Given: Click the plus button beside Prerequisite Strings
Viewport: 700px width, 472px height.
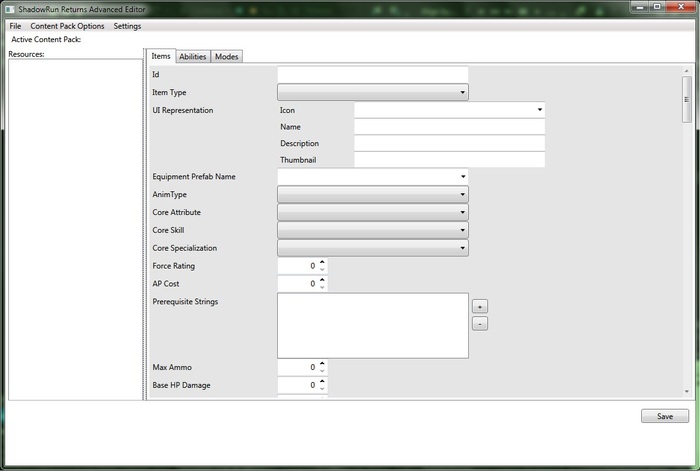Looking at the screenshot, I should pos(479,306).
